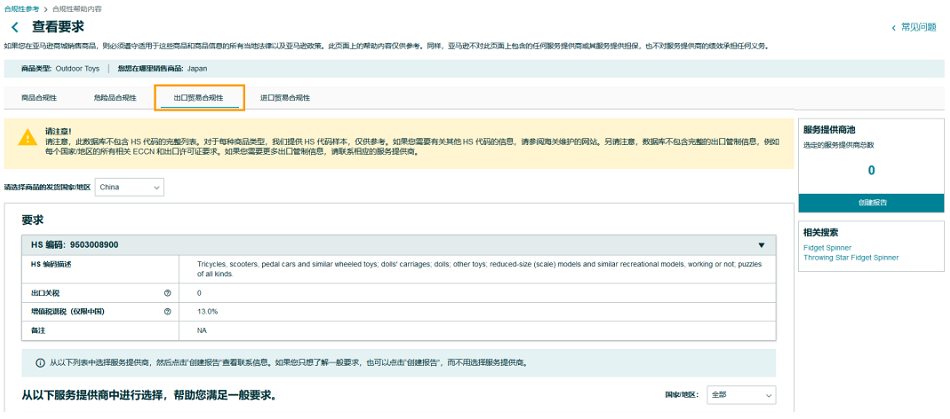
Task: Click the selected provider count 0
Action: point(871,171)
